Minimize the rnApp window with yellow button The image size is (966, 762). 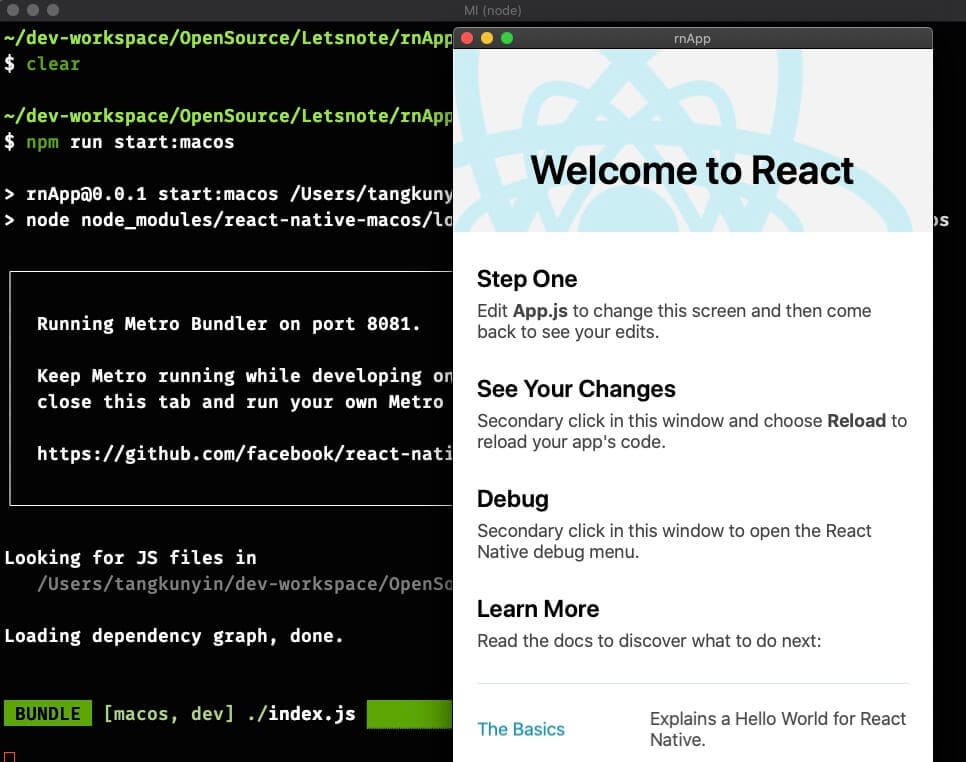[x=487, y=38]
